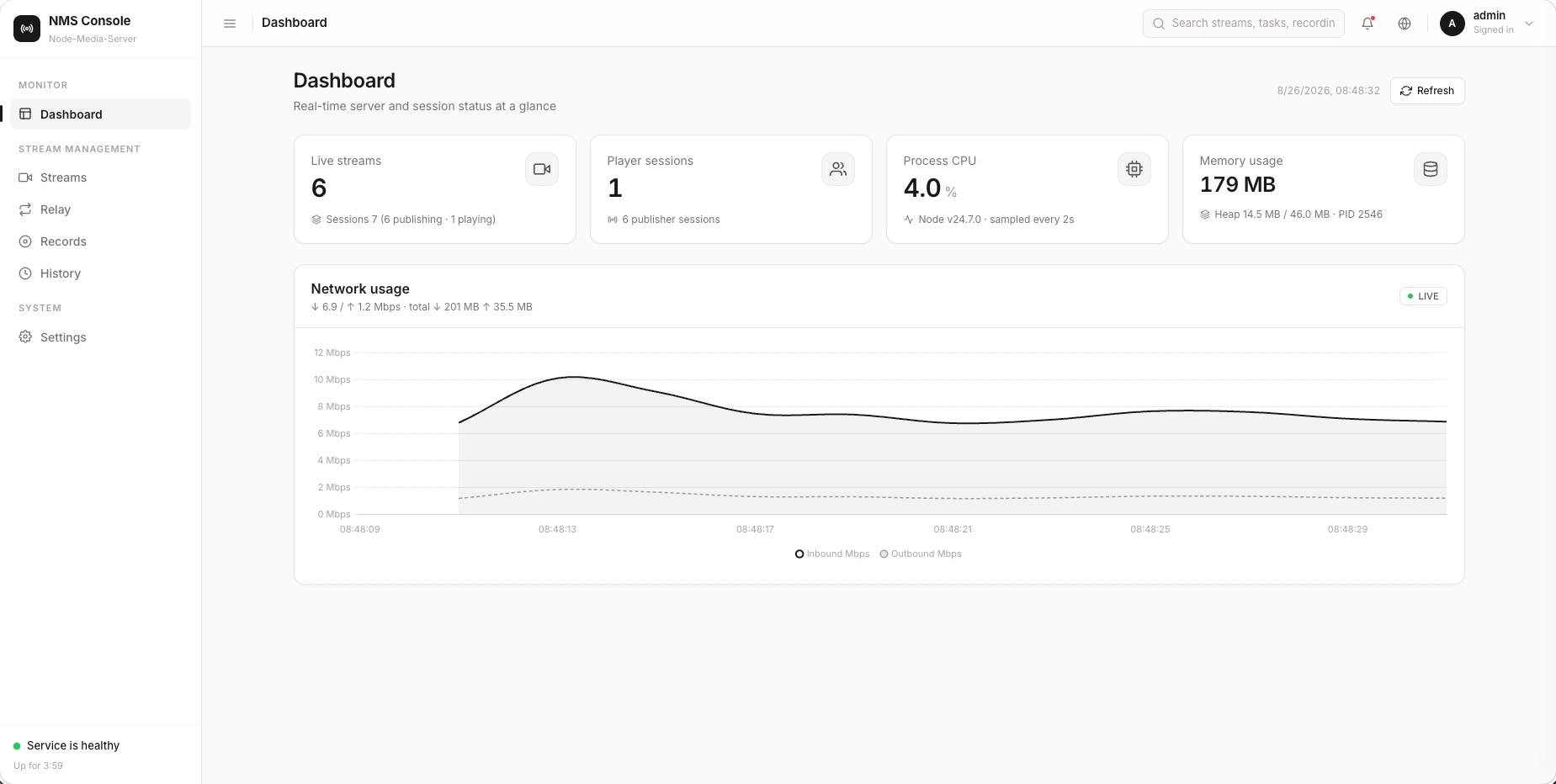Image resolution: width=1556 pixels, height=784 pixels.
Task: Click the Up for 3:59 uptime text
Action: tap(38, 765)
